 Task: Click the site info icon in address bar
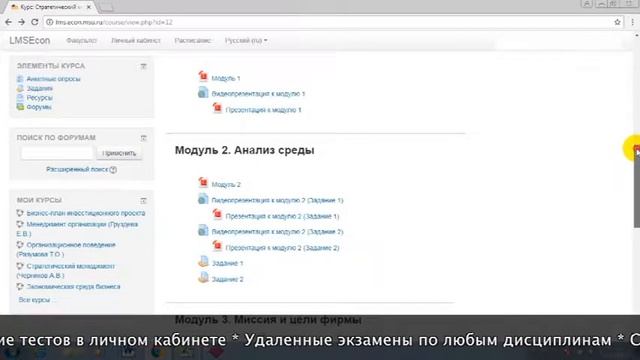tap(50, 22)
